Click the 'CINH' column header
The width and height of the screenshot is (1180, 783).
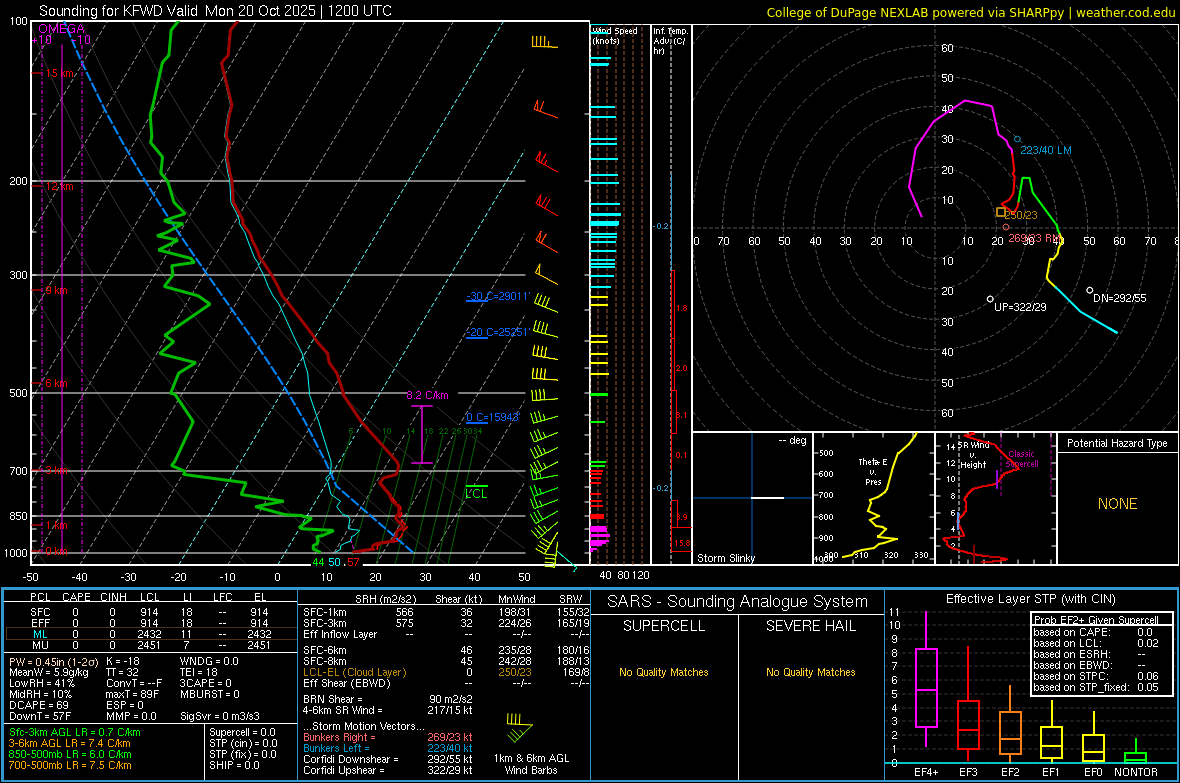[113, 597]
